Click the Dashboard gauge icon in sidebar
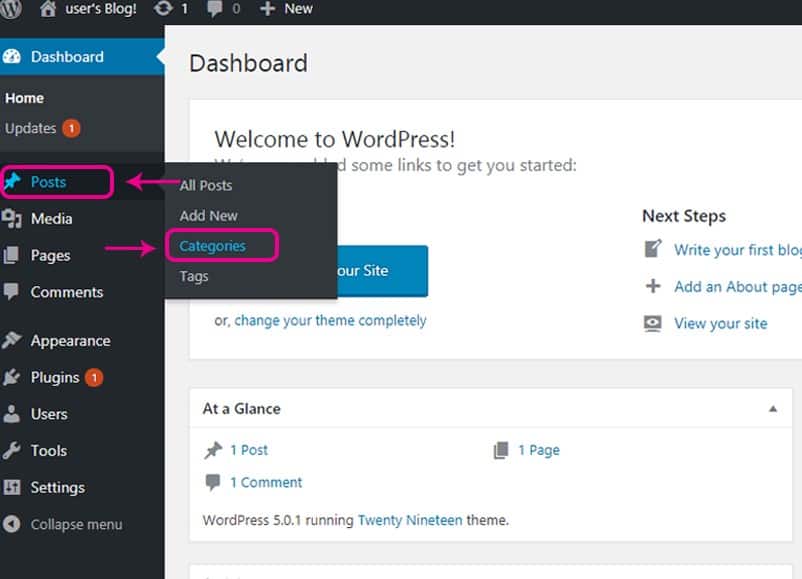 pyautogui.click(x=12, y=56)
